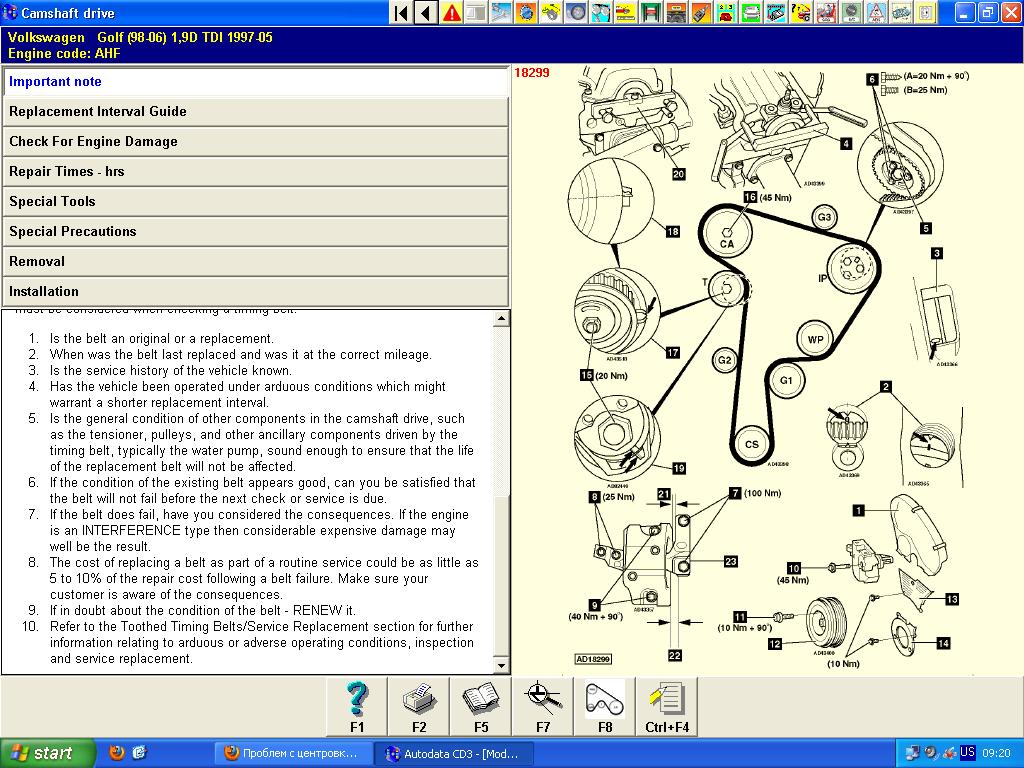Select the Important note heading
1024x768 pixels.
tap(255, 82)
